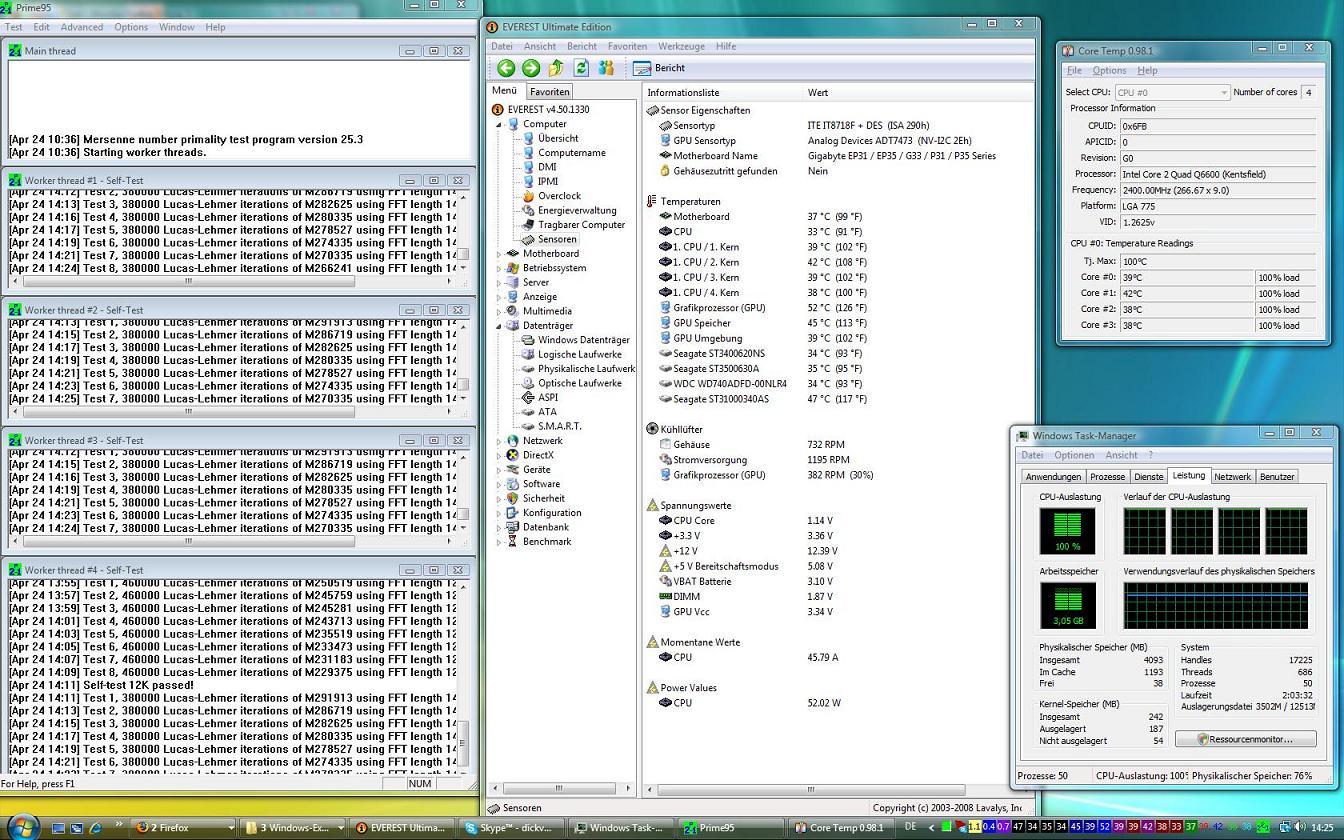Click EVEREST up-level folder icon

tap(556, 68)
